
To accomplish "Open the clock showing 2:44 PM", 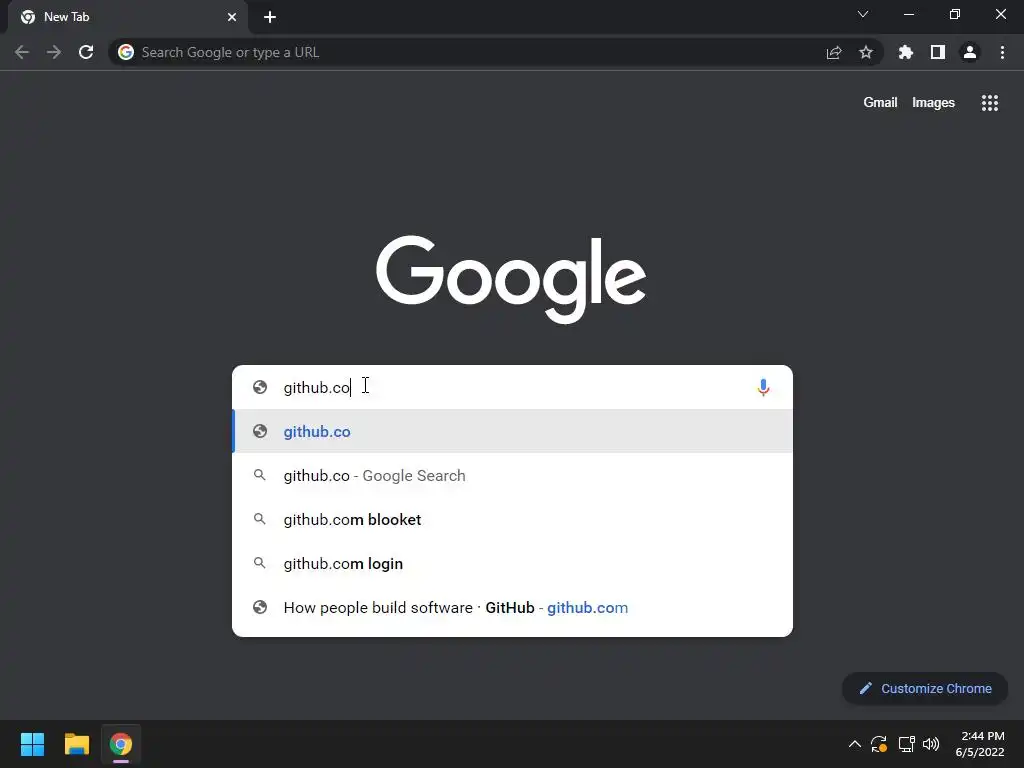I will [980, 744].
